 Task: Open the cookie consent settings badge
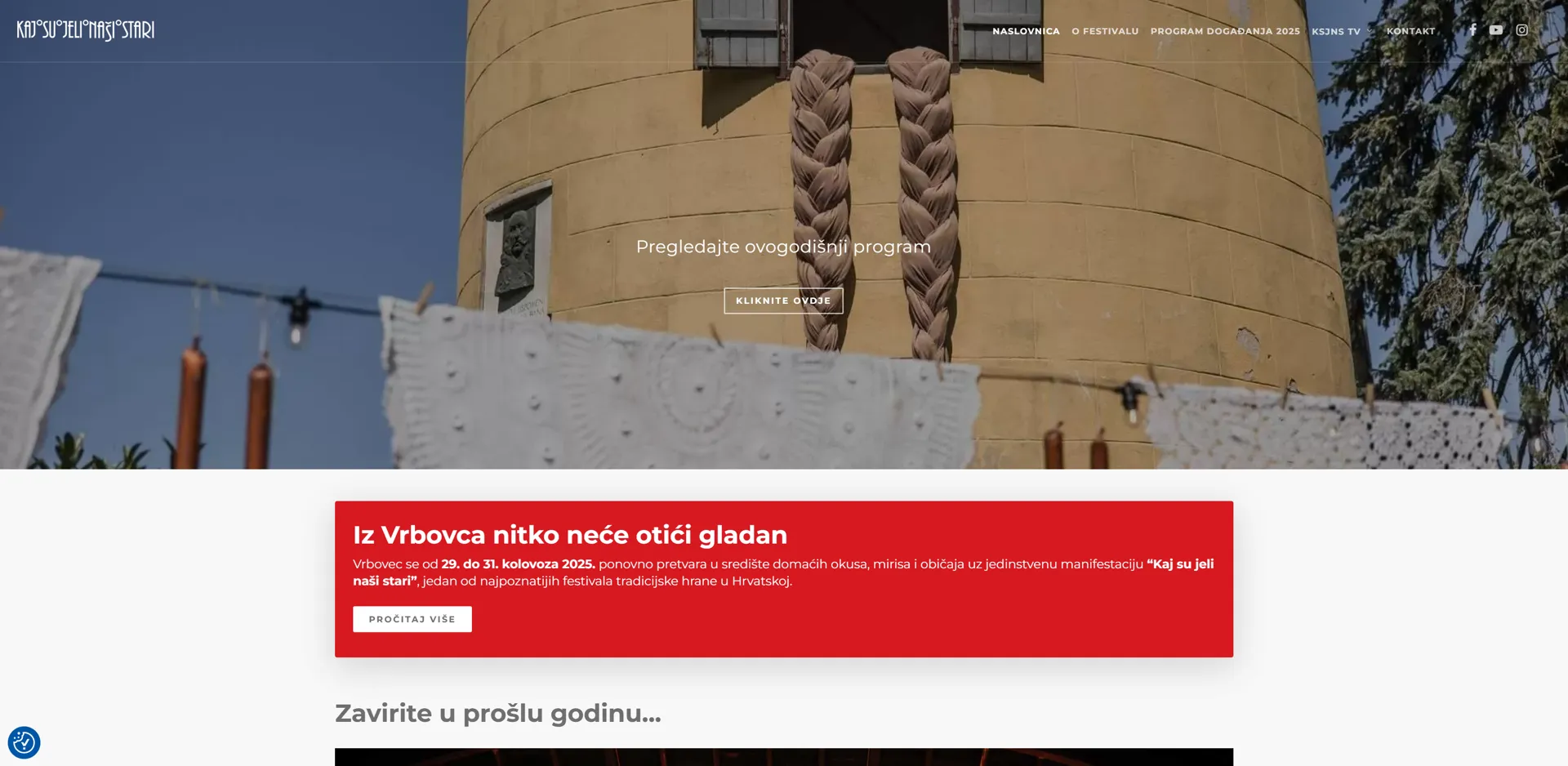[24, 742]
